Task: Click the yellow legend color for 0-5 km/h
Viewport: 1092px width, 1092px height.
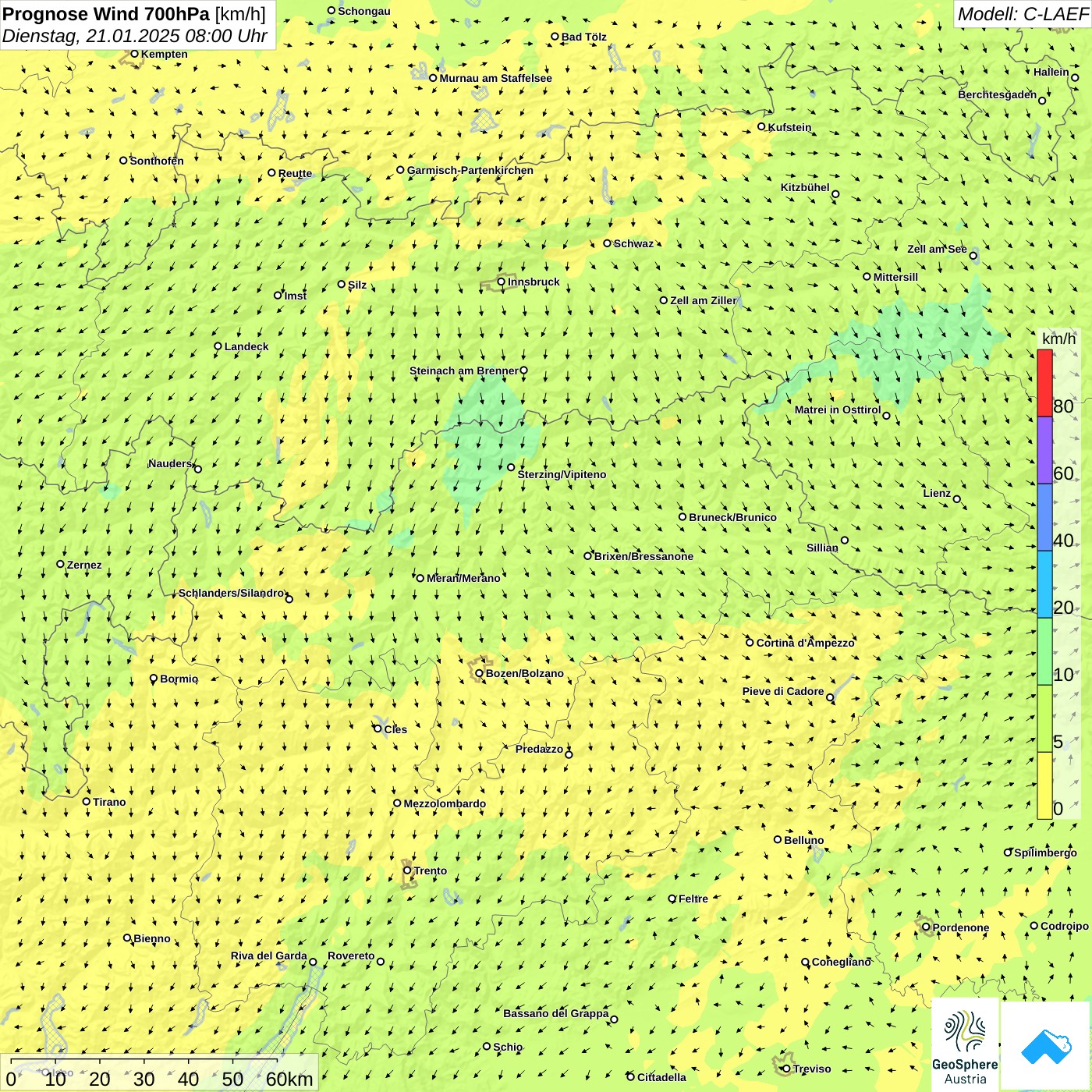Action: tap(1044, 785)
